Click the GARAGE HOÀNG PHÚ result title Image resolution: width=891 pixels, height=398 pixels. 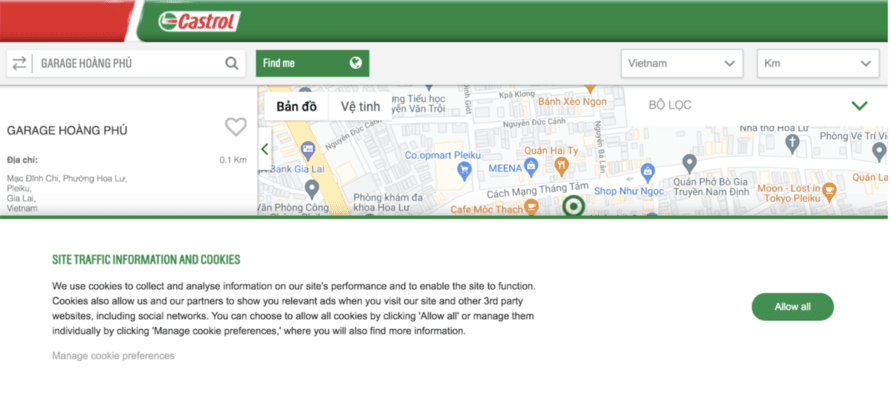(x=67, y=131)
